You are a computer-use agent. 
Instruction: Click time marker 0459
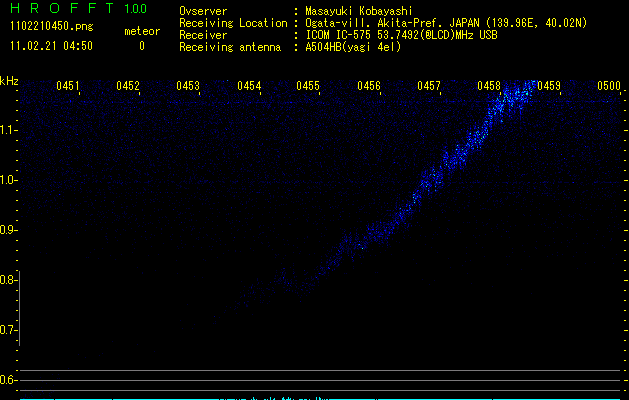pos(549,86)
